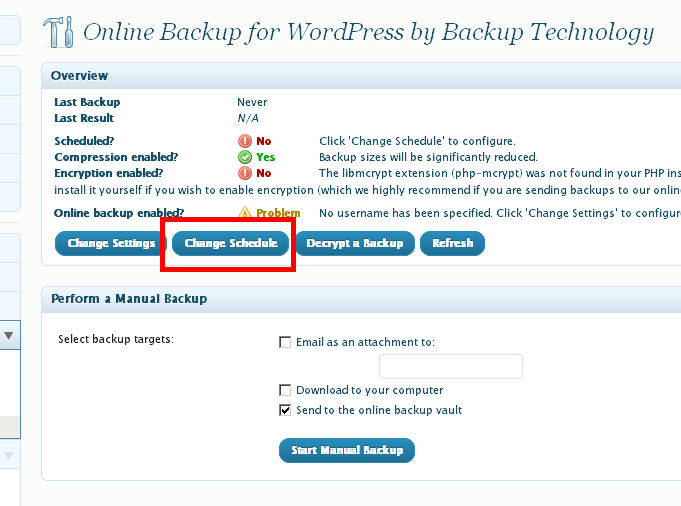Image resolution: width=681 pixels, height=506 pixels.
Task: Refresh the backup overview
Action: (x=452, y=243)
